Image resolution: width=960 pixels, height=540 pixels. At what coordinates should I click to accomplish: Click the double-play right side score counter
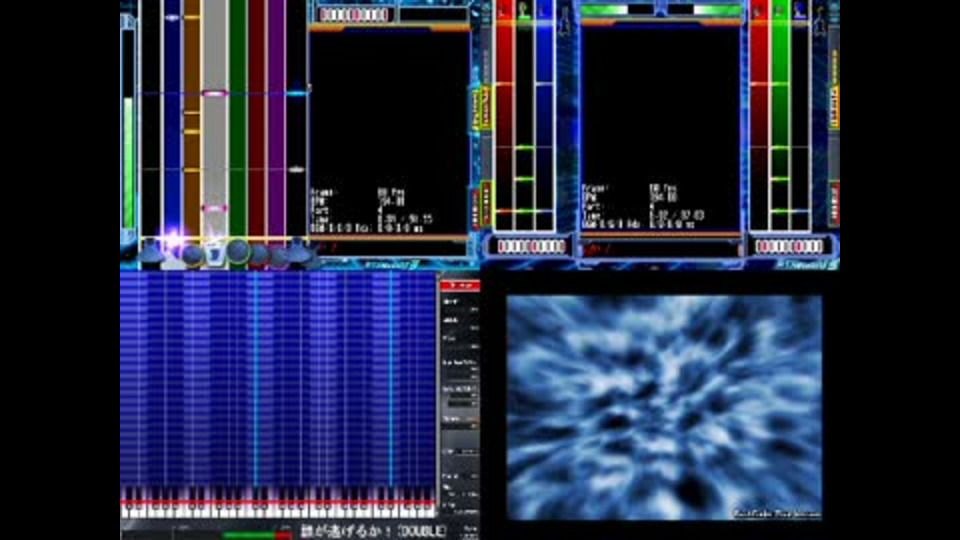789,246
